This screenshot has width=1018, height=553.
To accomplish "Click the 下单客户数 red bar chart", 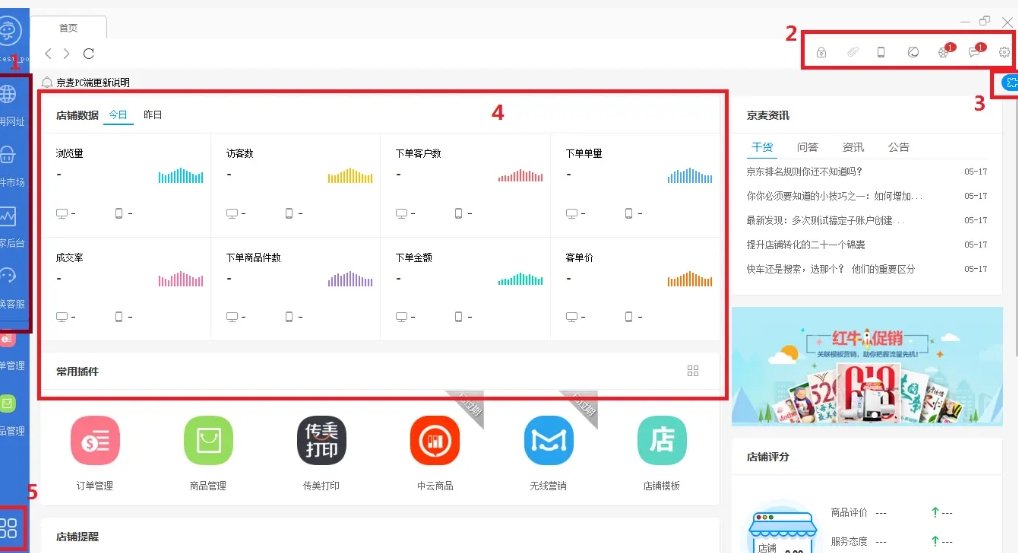I will 520,175.
